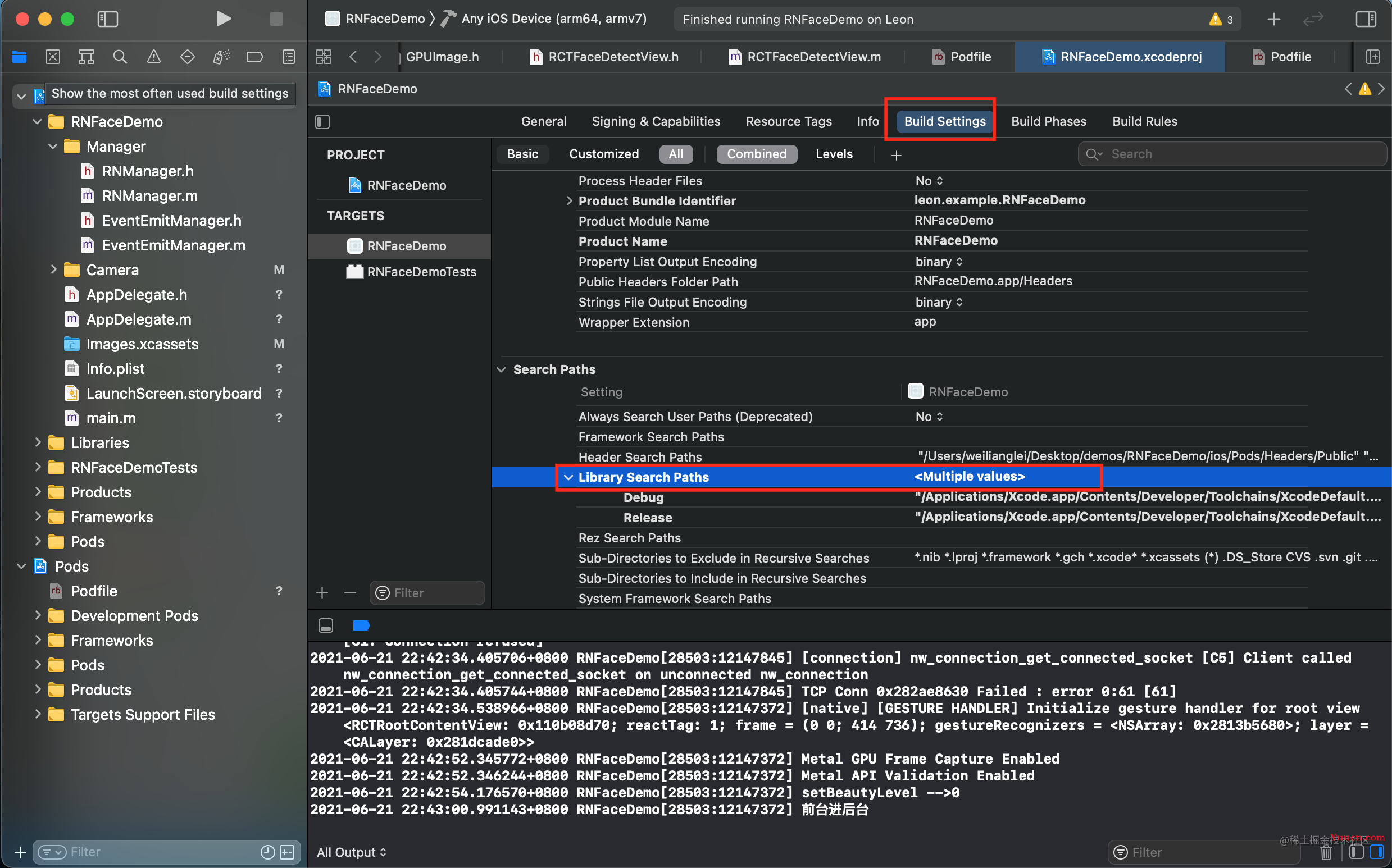Expand Product Bundle Identifier setting

pos(568,200)
